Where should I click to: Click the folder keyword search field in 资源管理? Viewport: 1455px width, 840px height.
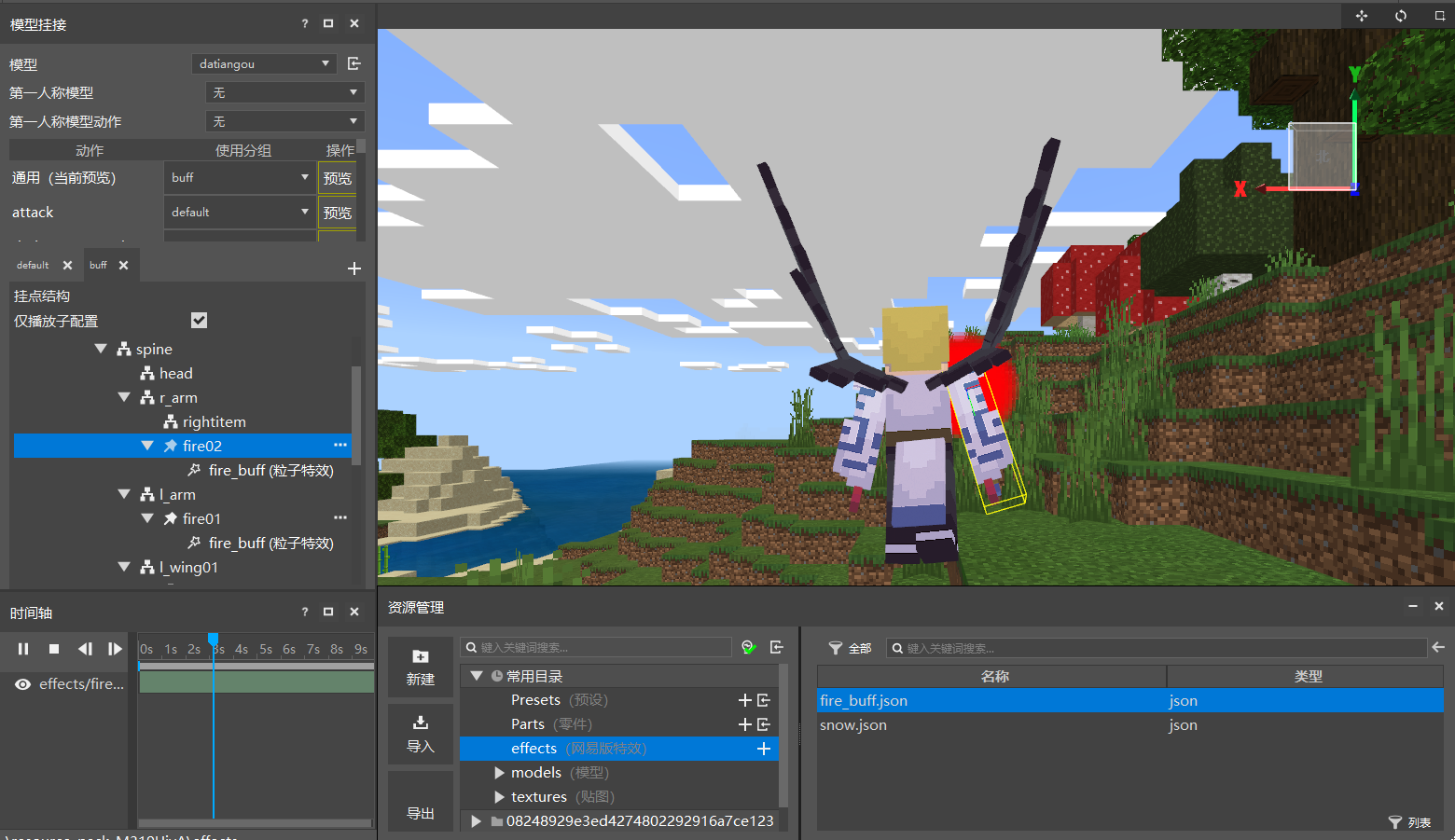(x=596, y=647)
